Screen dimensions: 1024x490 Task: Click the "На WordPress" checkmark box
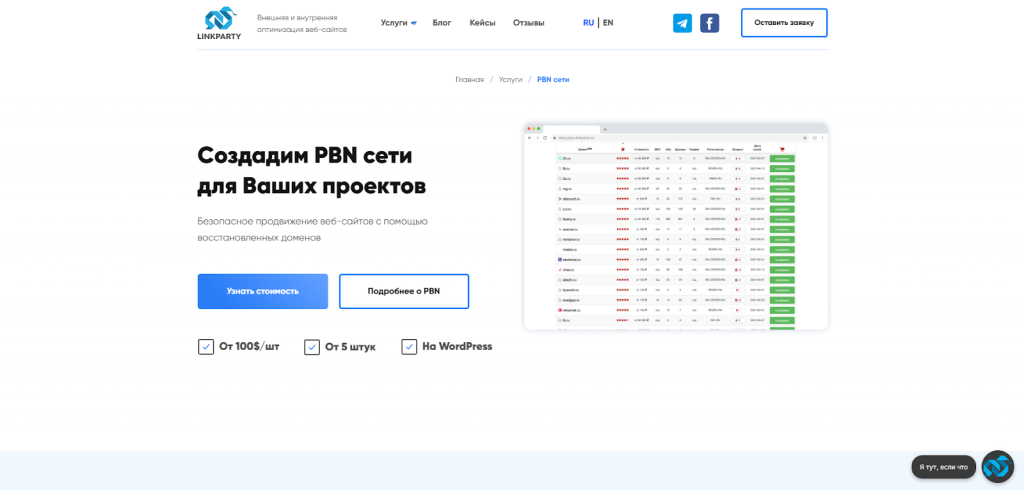pyautogui.click(x=409, y=347)
